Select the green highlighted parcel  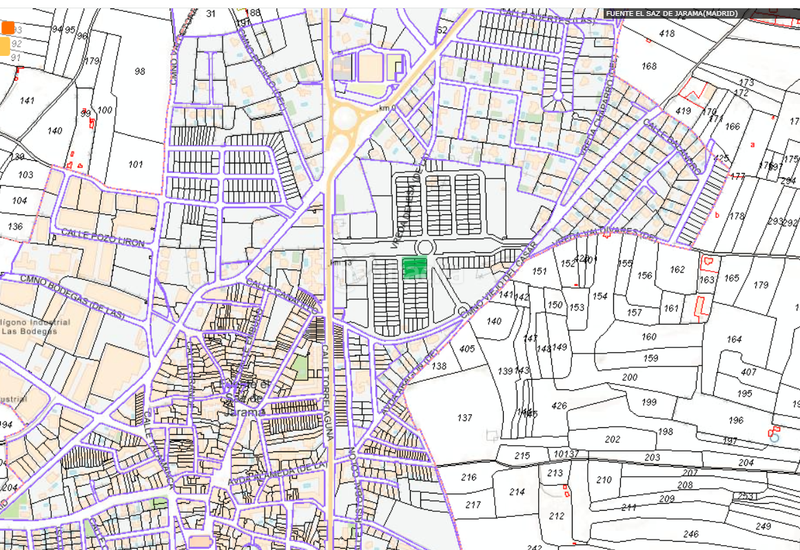(414, 265)
